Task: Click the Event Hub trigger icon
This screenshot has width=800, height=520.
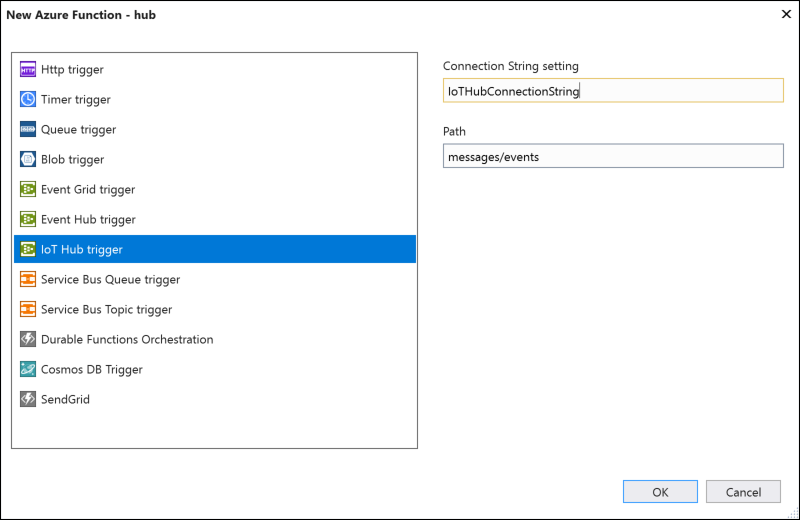Action: coord(28,219)
